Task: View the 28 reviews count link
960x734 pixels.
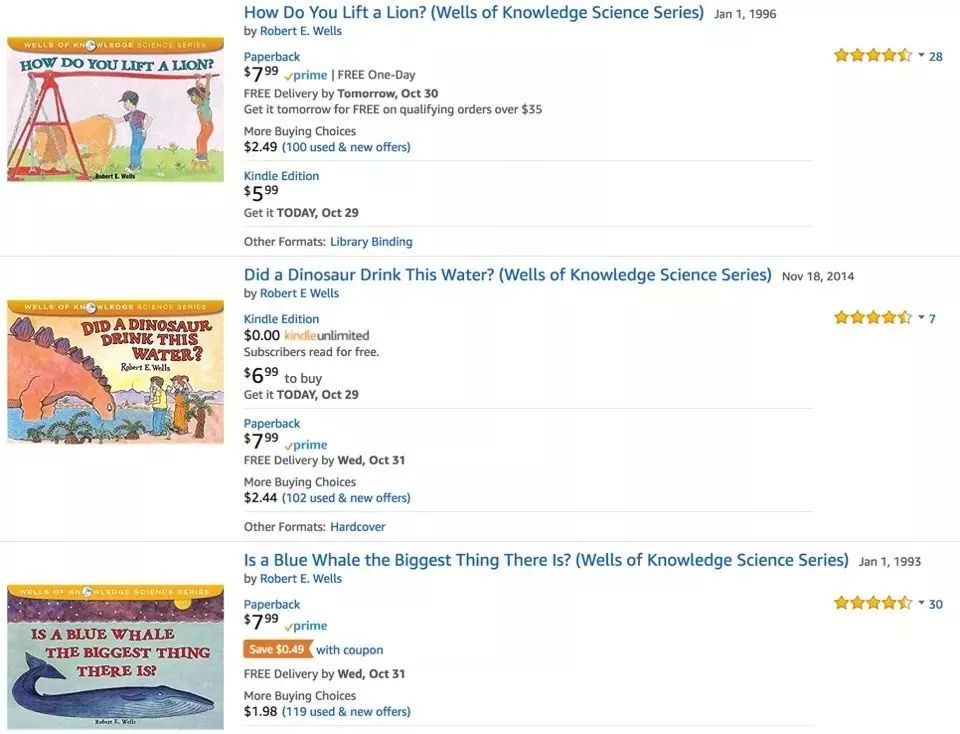Action: [x=936, y=56]
